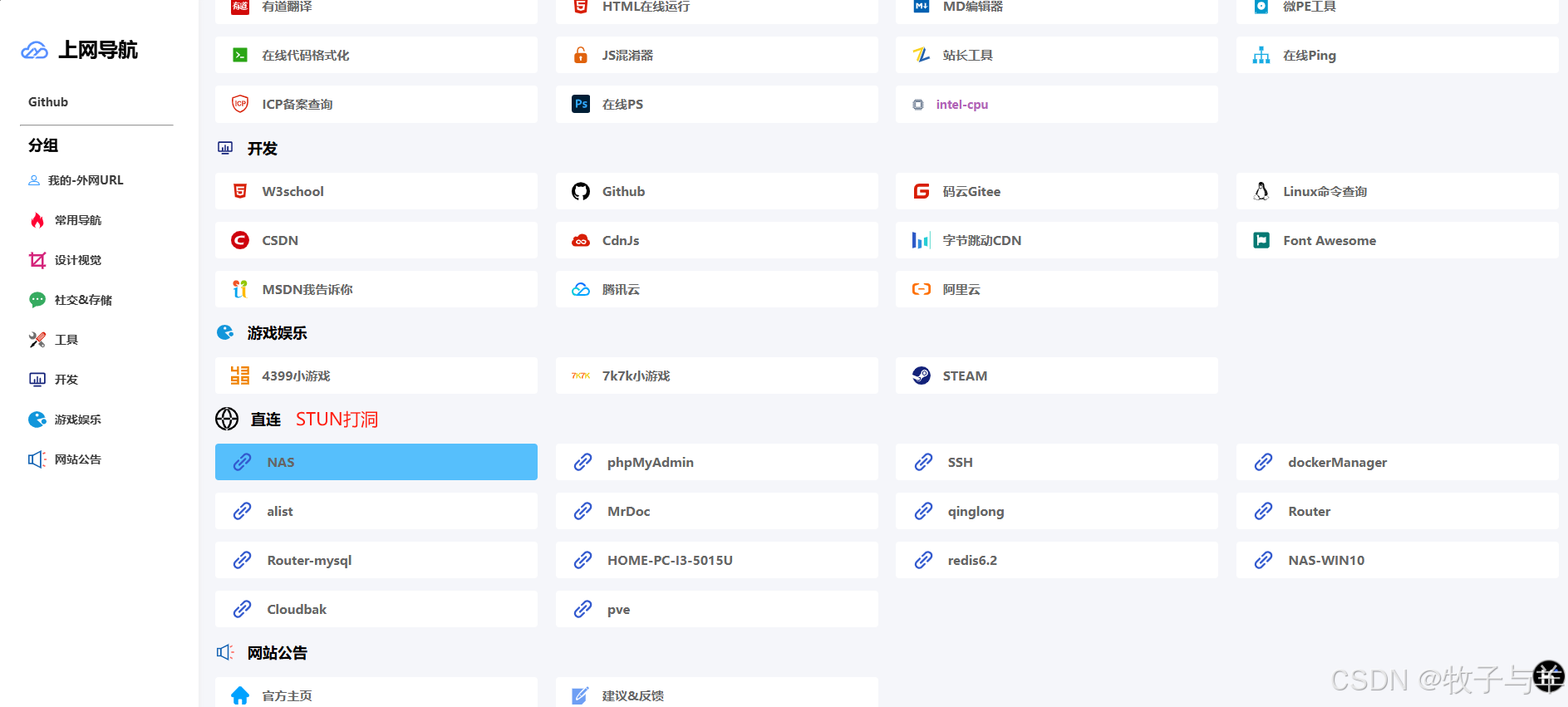Click the W3school HTML5 icon
The height and width of the screenshot is (707, 1568).
(240, 191)
